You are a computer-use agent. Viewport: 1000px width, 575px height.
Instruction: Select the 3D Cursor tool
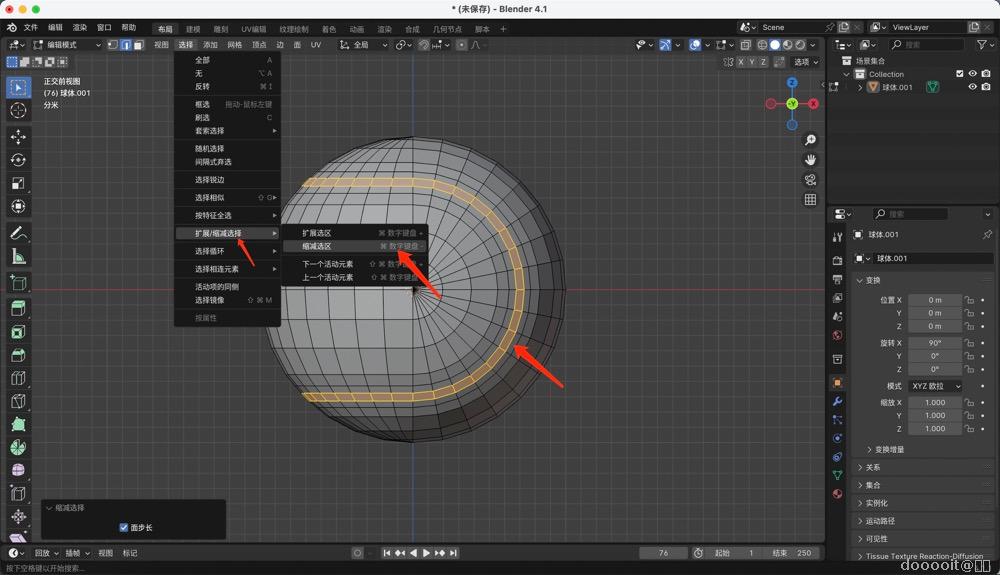coord(18,110)
